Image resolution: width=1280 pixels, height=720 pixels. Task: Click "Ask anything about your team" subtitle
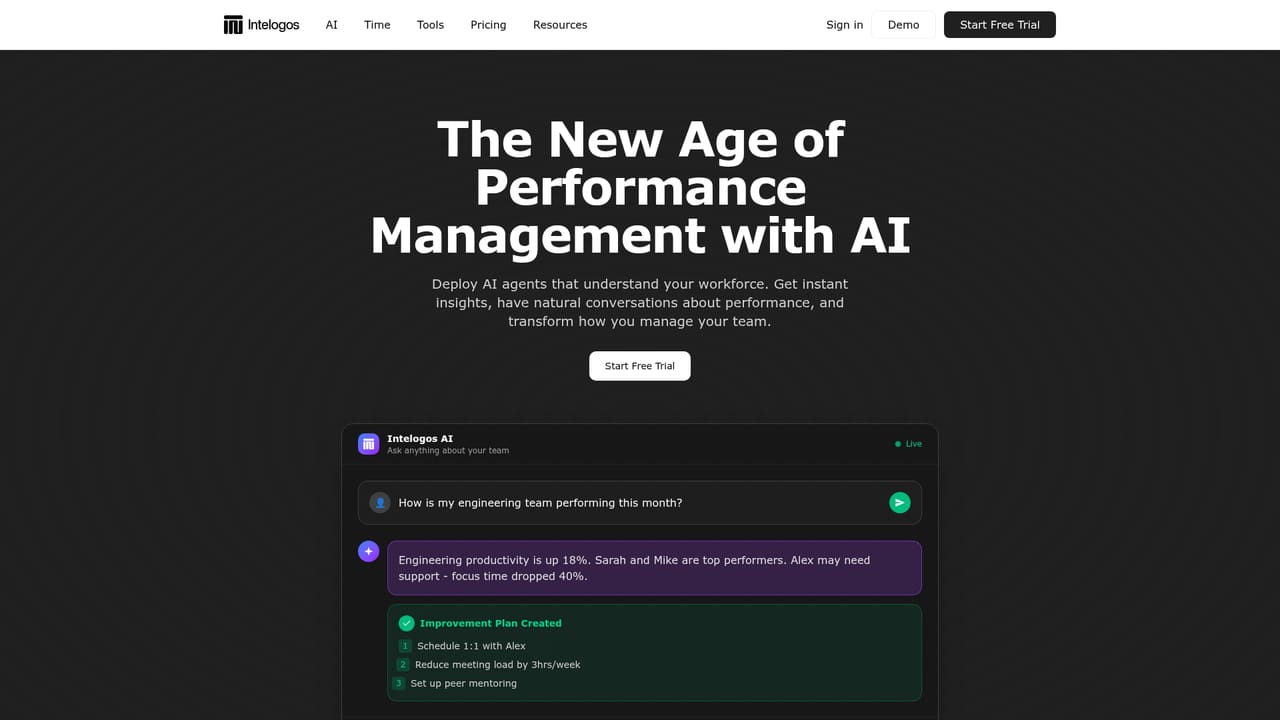pos(448,451)
